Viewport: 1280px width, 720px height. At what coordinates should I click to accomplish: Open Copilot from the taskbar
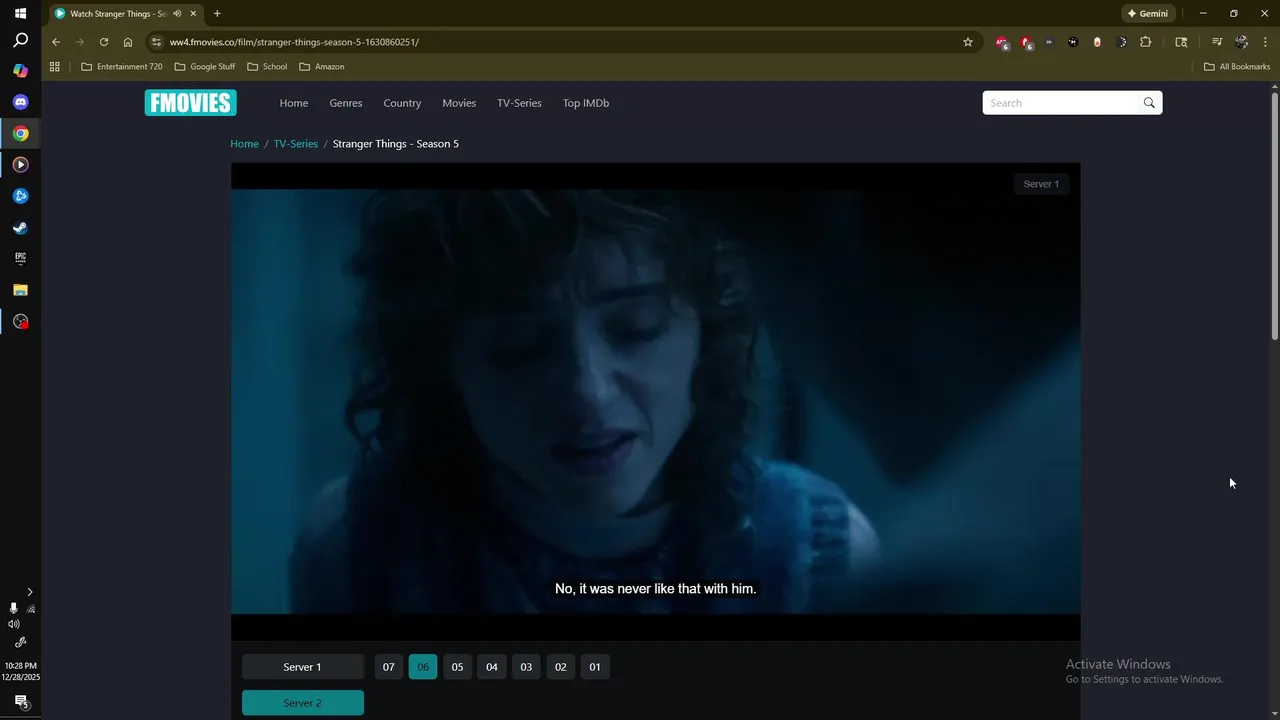20,71
